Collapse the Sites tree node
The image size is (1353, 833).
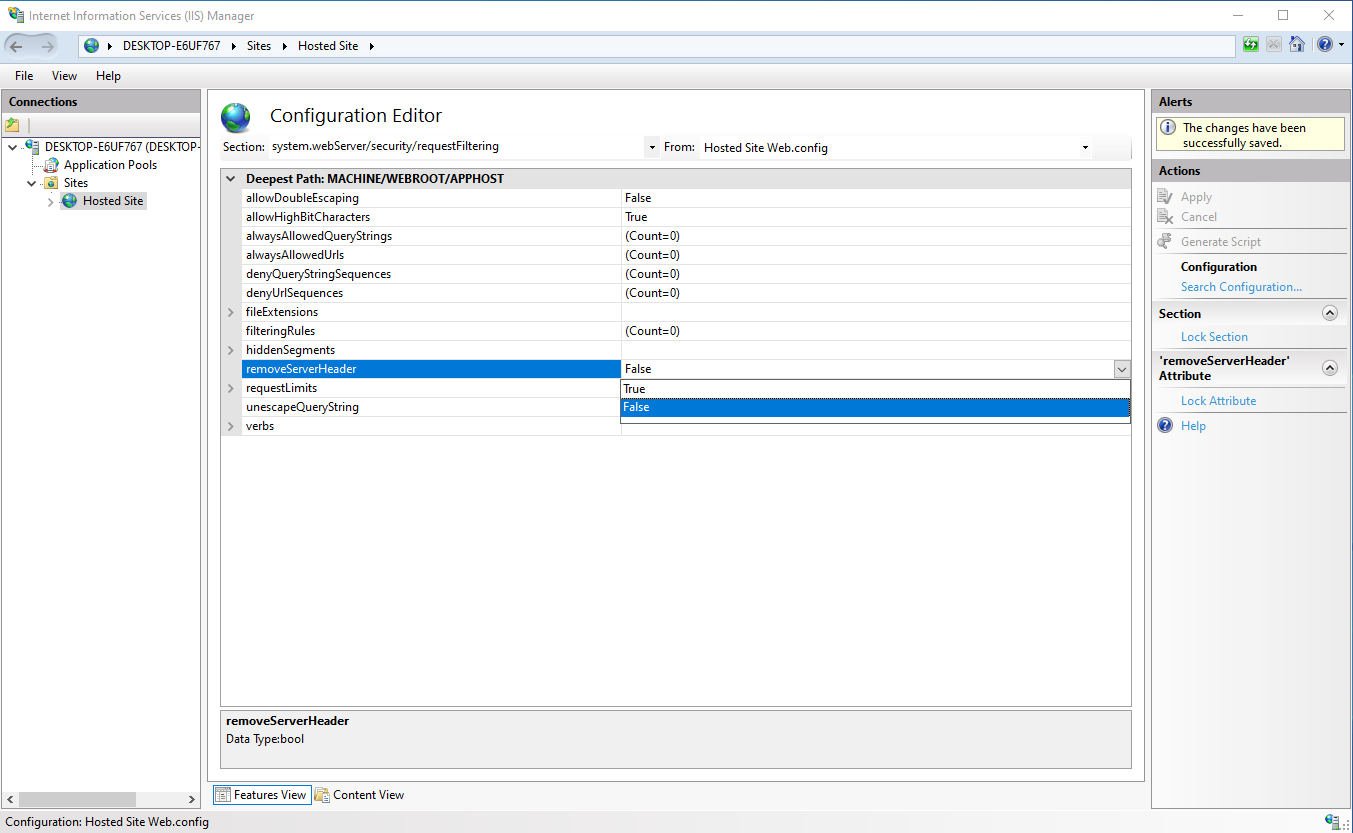31,182
